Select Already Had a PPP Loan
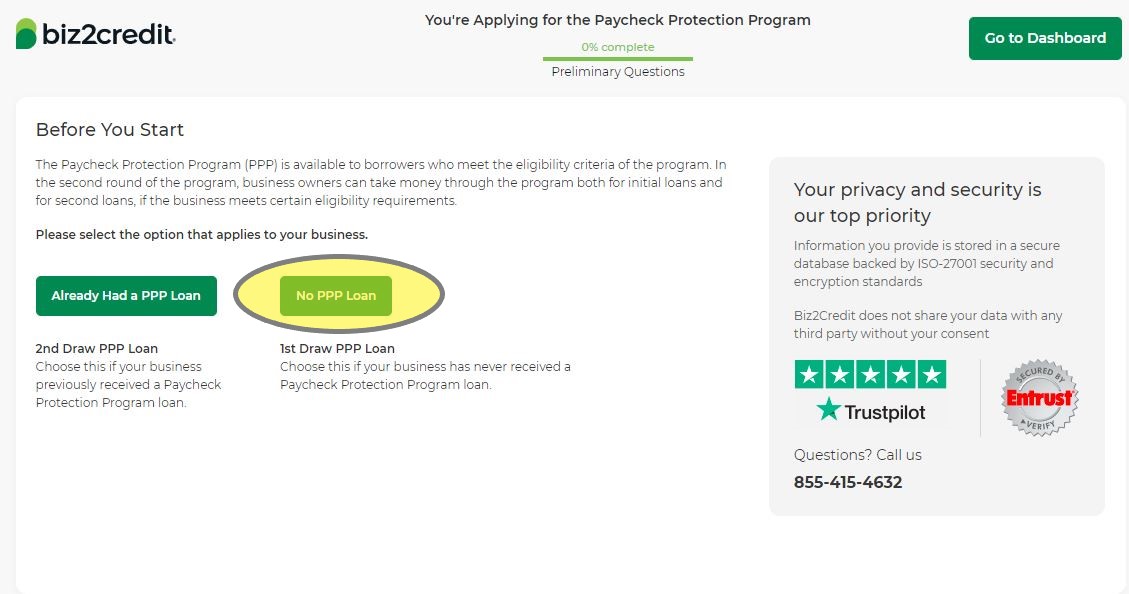Screen dimensions: 1129x594 (126, 296)
